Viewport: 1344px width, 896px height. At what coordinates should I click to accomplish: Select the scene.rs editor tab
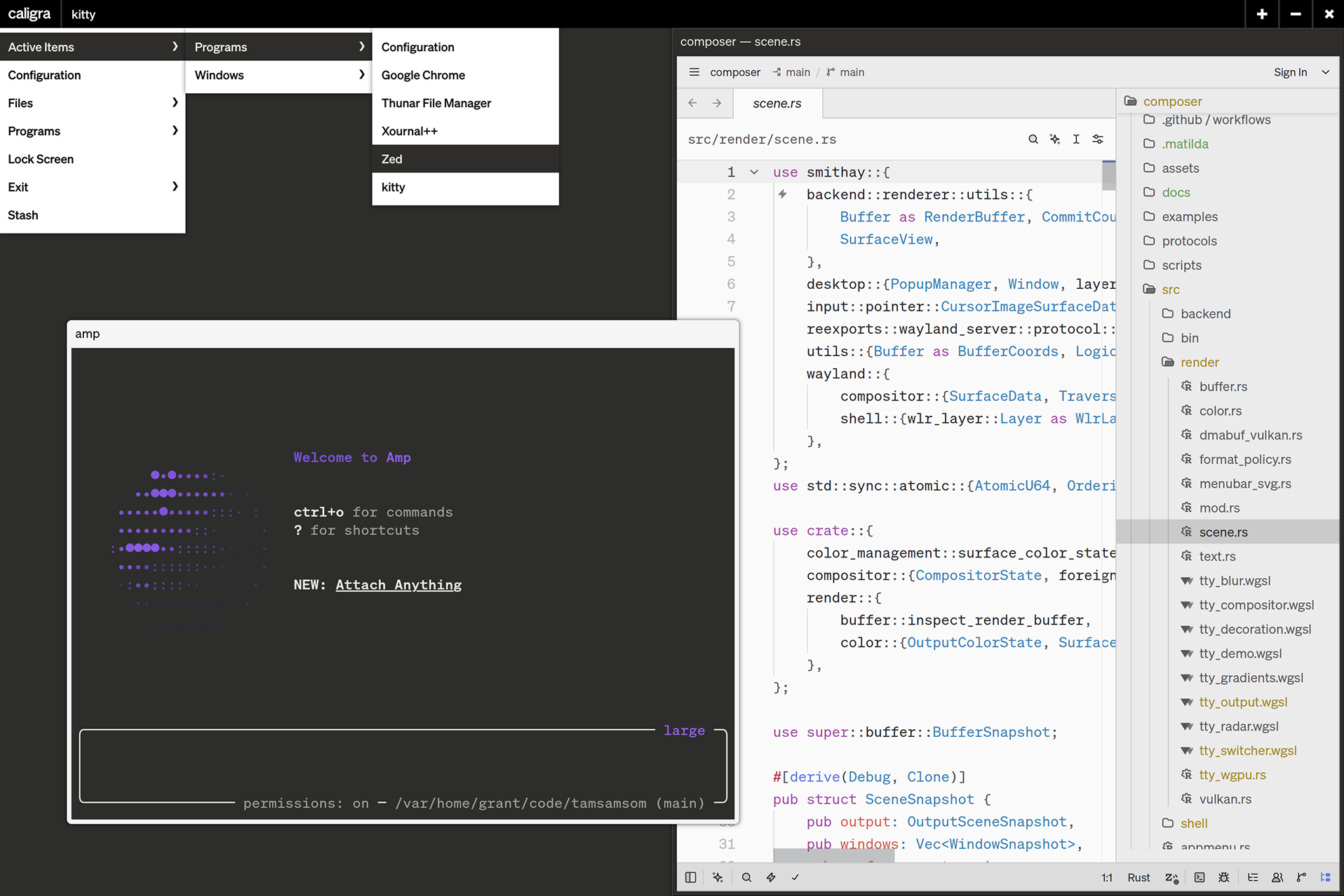777,103
